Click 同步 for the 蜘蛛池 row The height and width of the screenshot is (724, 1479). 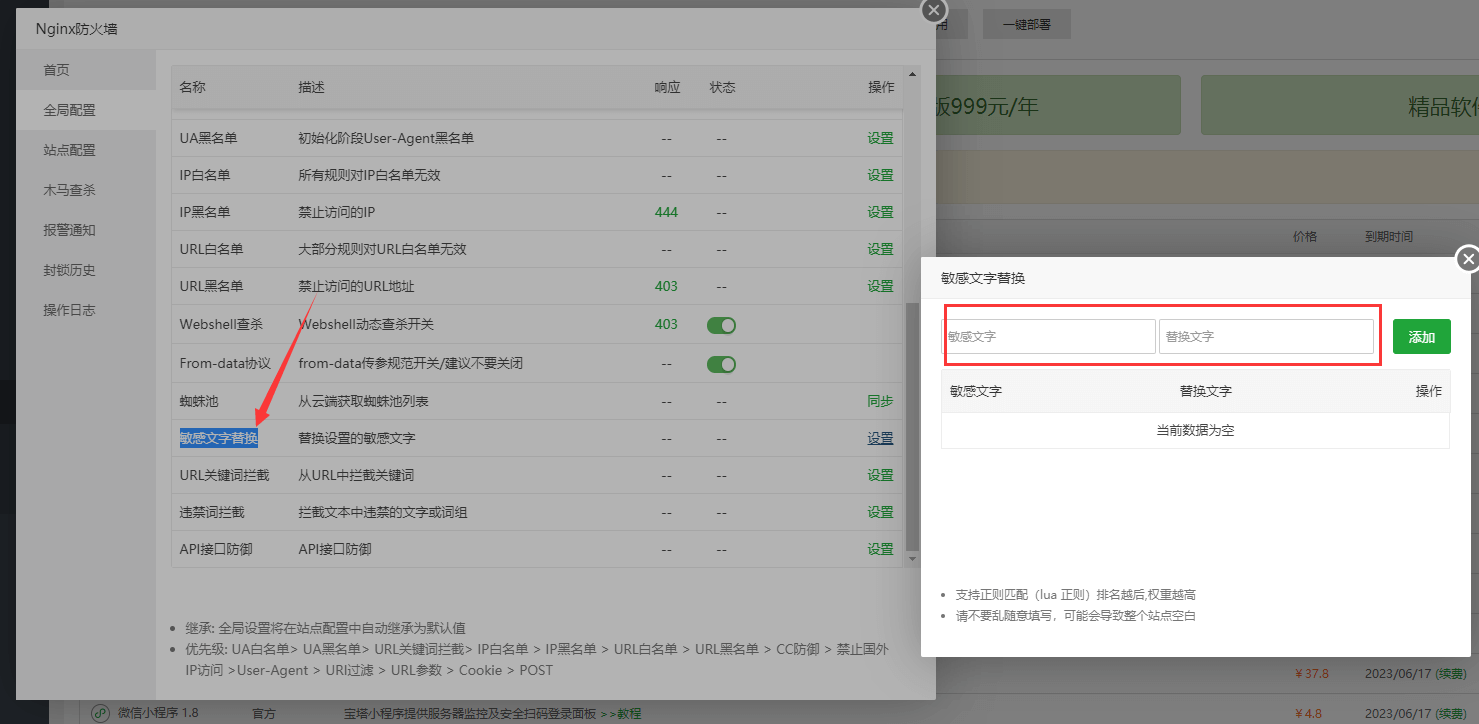pos(880,401)
